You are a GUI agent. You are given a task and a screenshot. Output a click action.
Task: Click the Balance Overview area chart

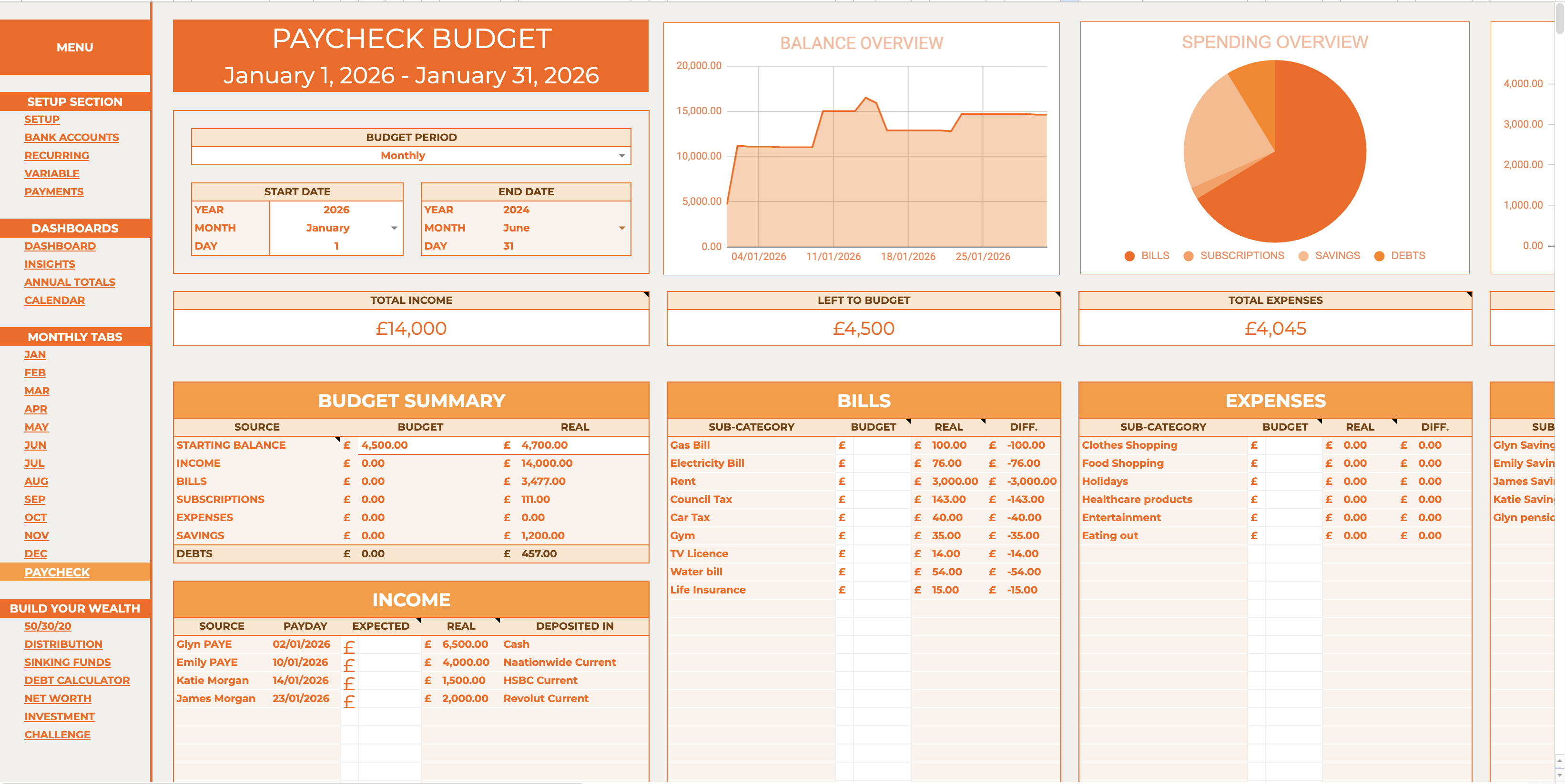coord(862,150)
